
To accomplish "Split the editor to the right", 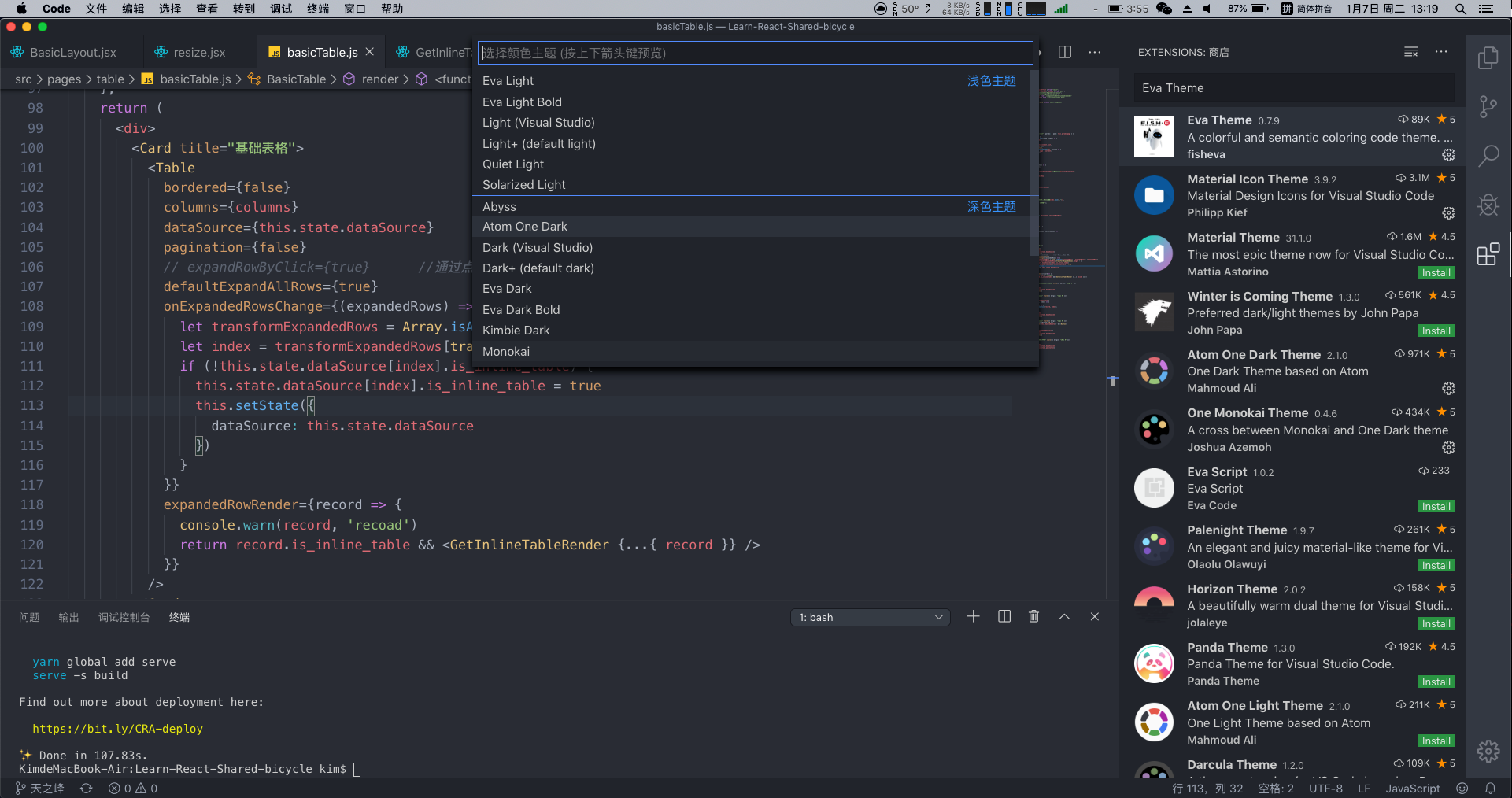I will coord(1065,52).
